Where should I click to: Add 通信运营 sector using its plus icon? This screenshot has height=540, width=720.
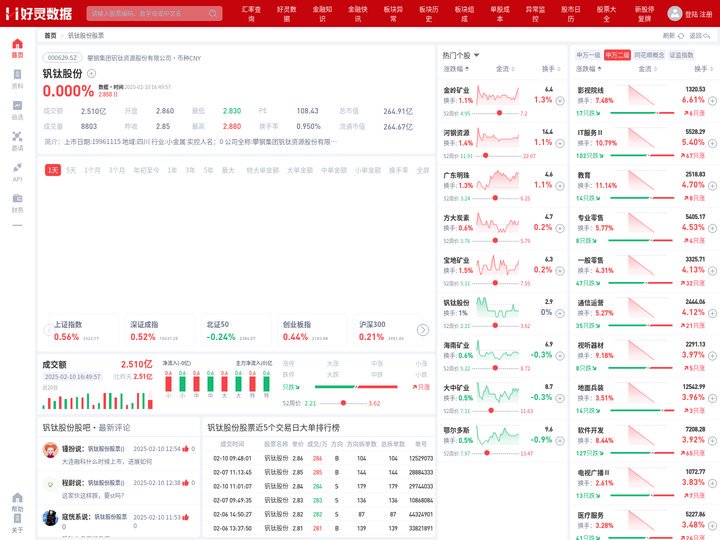click(712, 313)
